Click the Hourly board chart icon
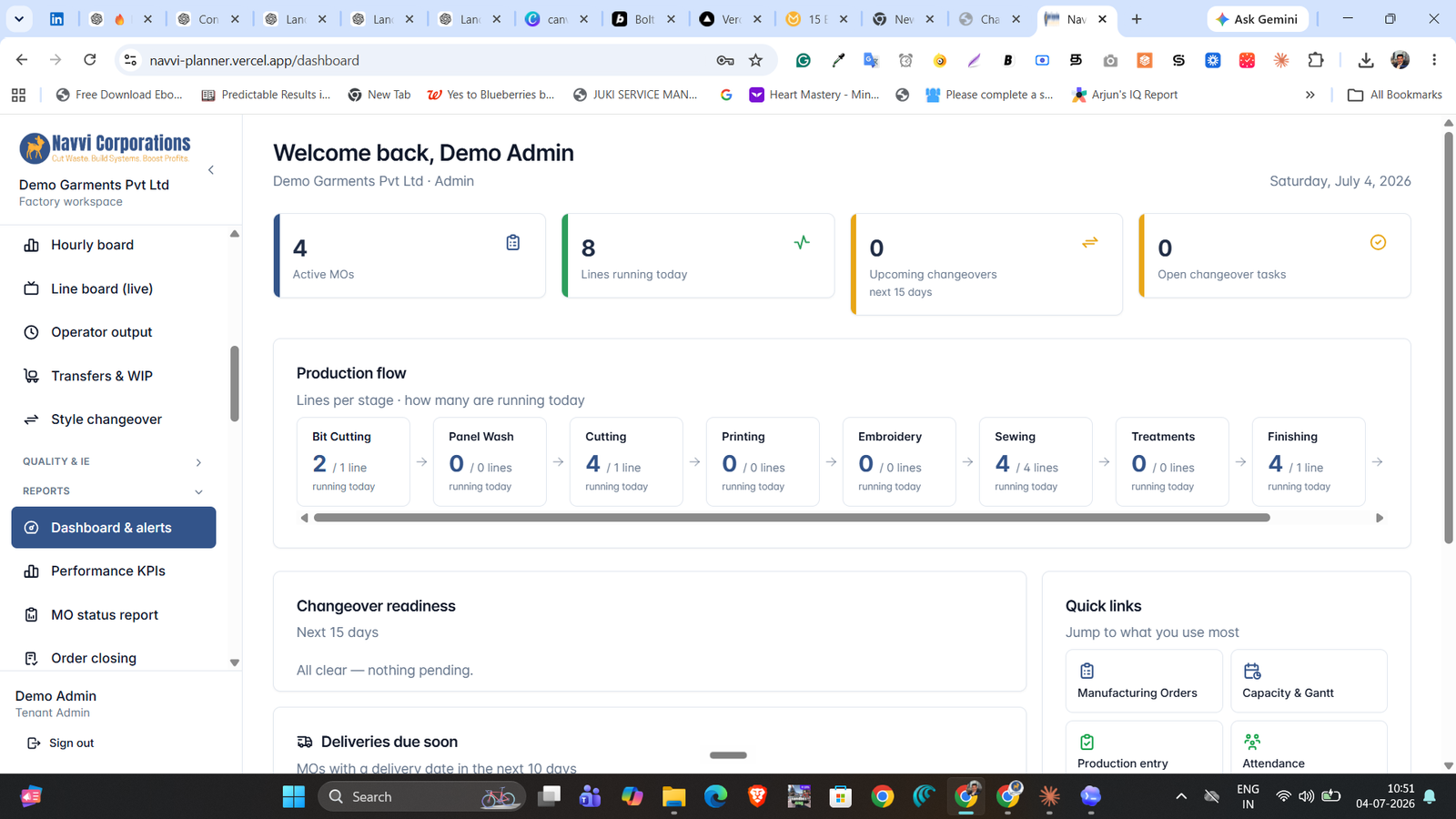The width and height of the screenshot is (1456, 819). point(31,245)
